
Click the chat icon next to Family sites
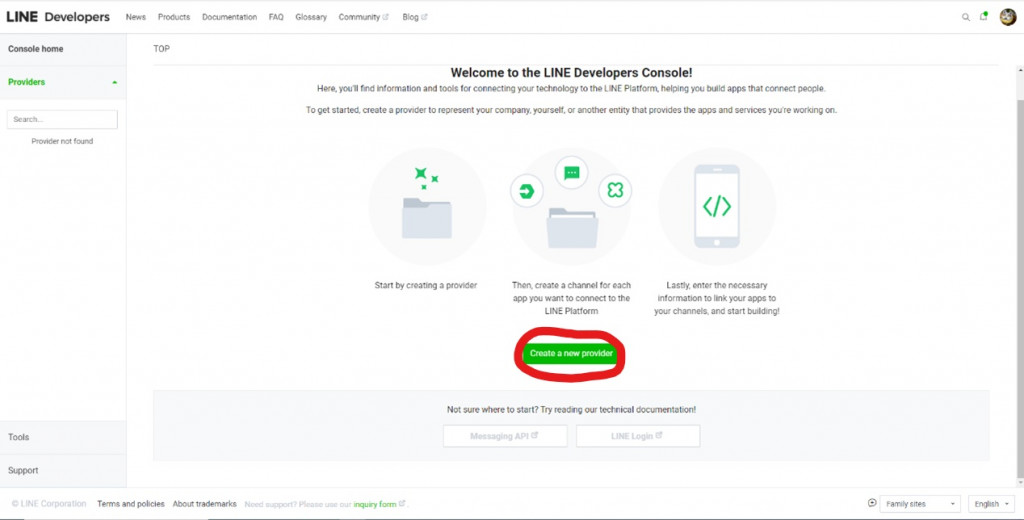tap(872, 503)
